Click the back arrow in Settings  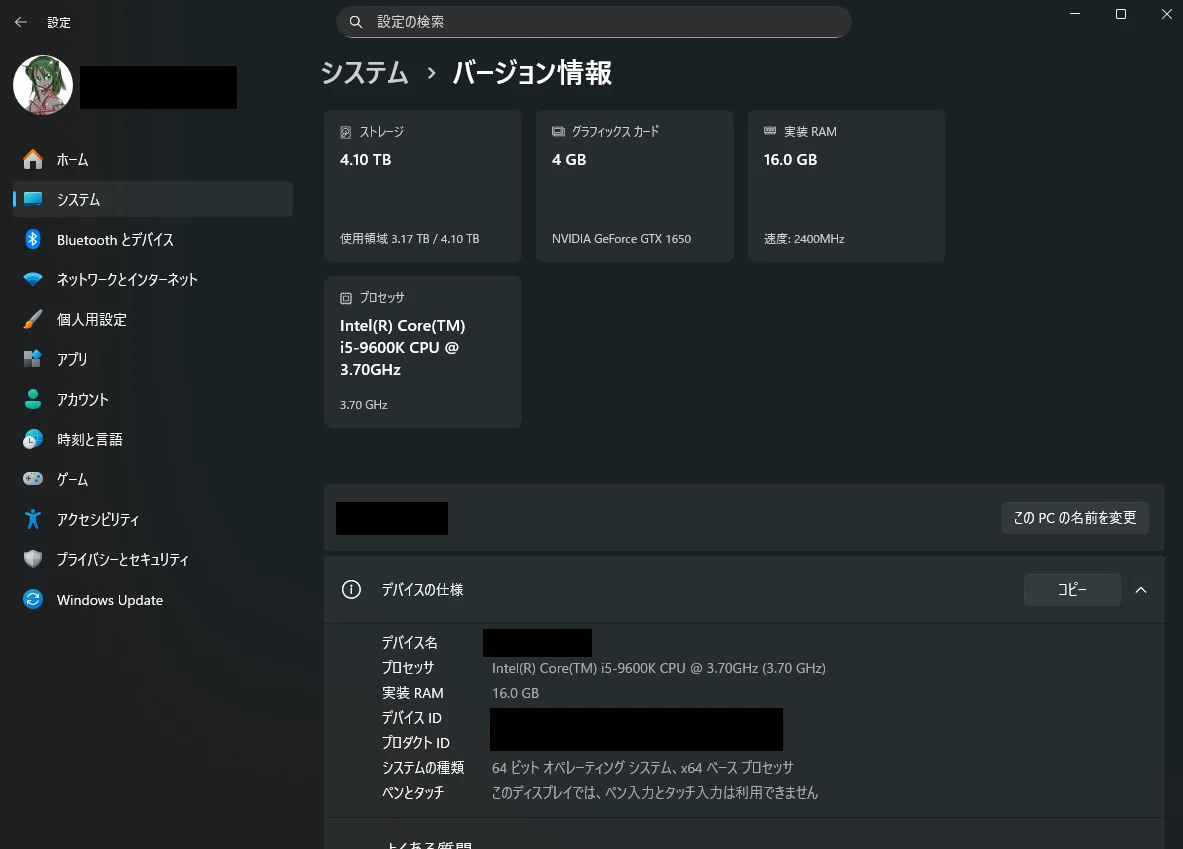(x=20, y=23)
